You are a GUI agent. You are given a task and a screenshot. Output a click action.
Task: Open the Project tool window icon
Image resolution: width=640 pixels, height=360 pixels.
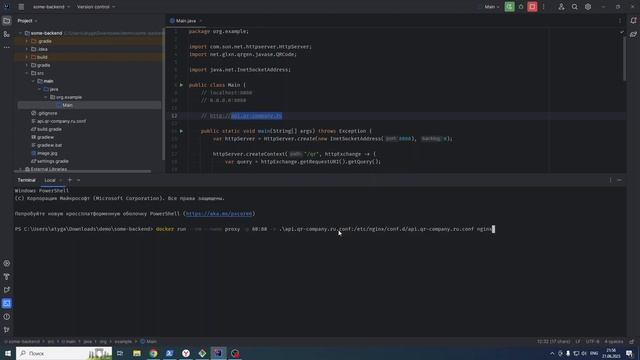pyautogui.click(x=7, y=21)
